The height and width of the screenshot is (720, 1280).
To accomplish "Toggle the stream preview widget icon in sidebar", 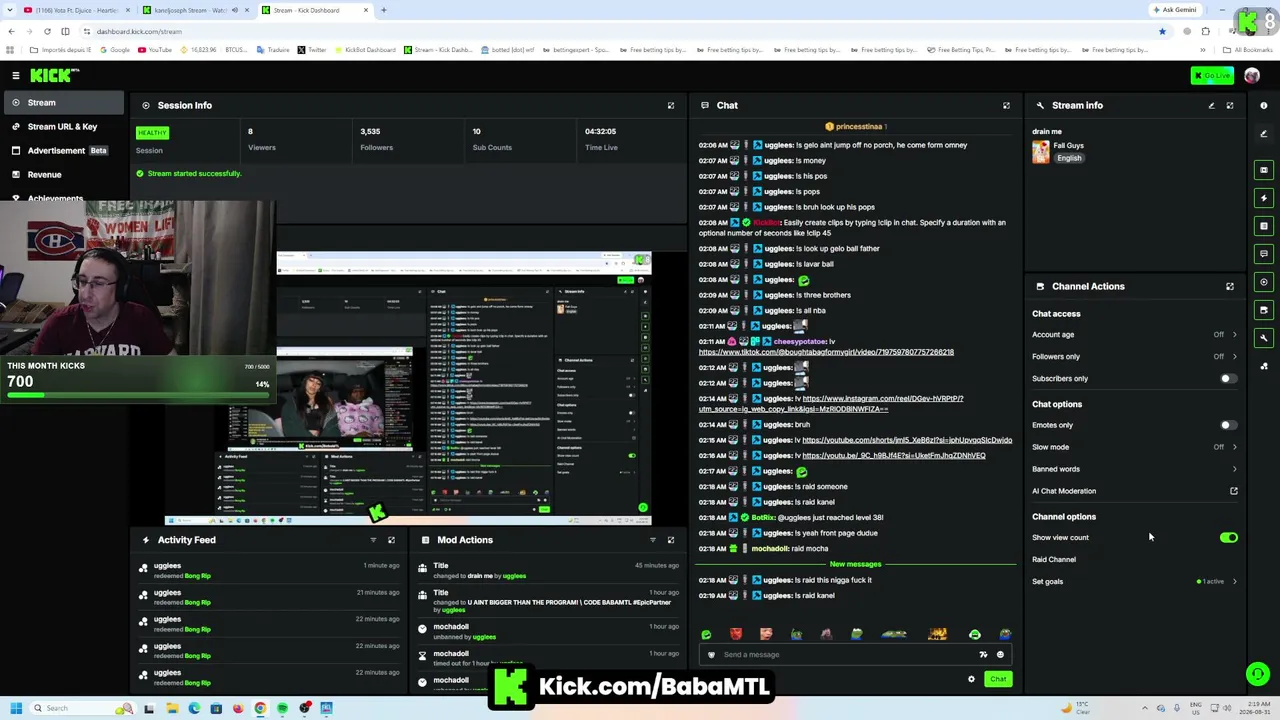I will (1264, 170).
